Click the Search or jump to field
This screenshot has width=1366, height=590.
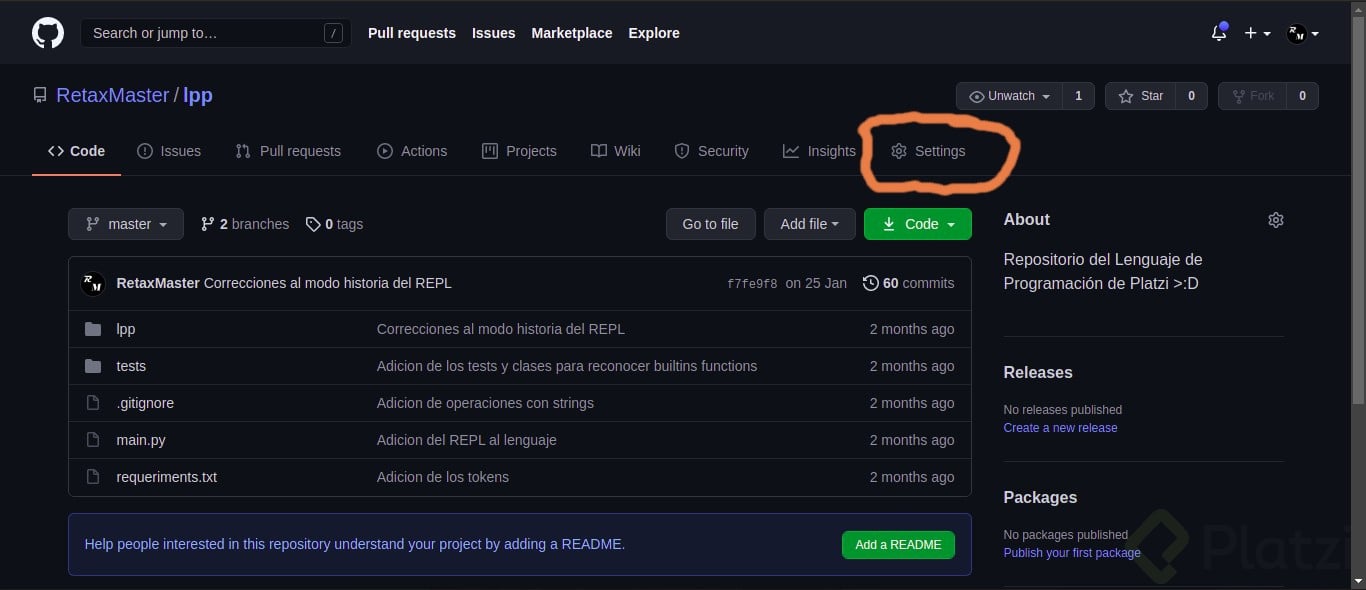pyautogui.click(x=216, y=33)
